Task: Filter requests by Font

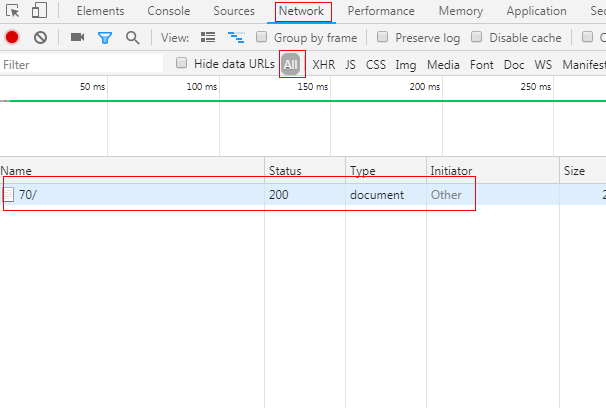Action: click(482, 65)
